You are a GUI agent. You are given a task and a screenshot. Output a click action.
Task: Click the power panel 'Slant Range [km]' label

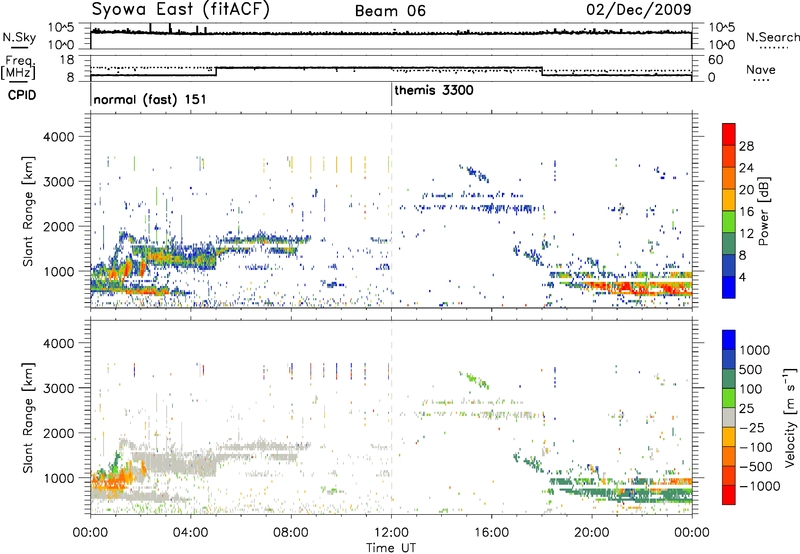point(27,211)
